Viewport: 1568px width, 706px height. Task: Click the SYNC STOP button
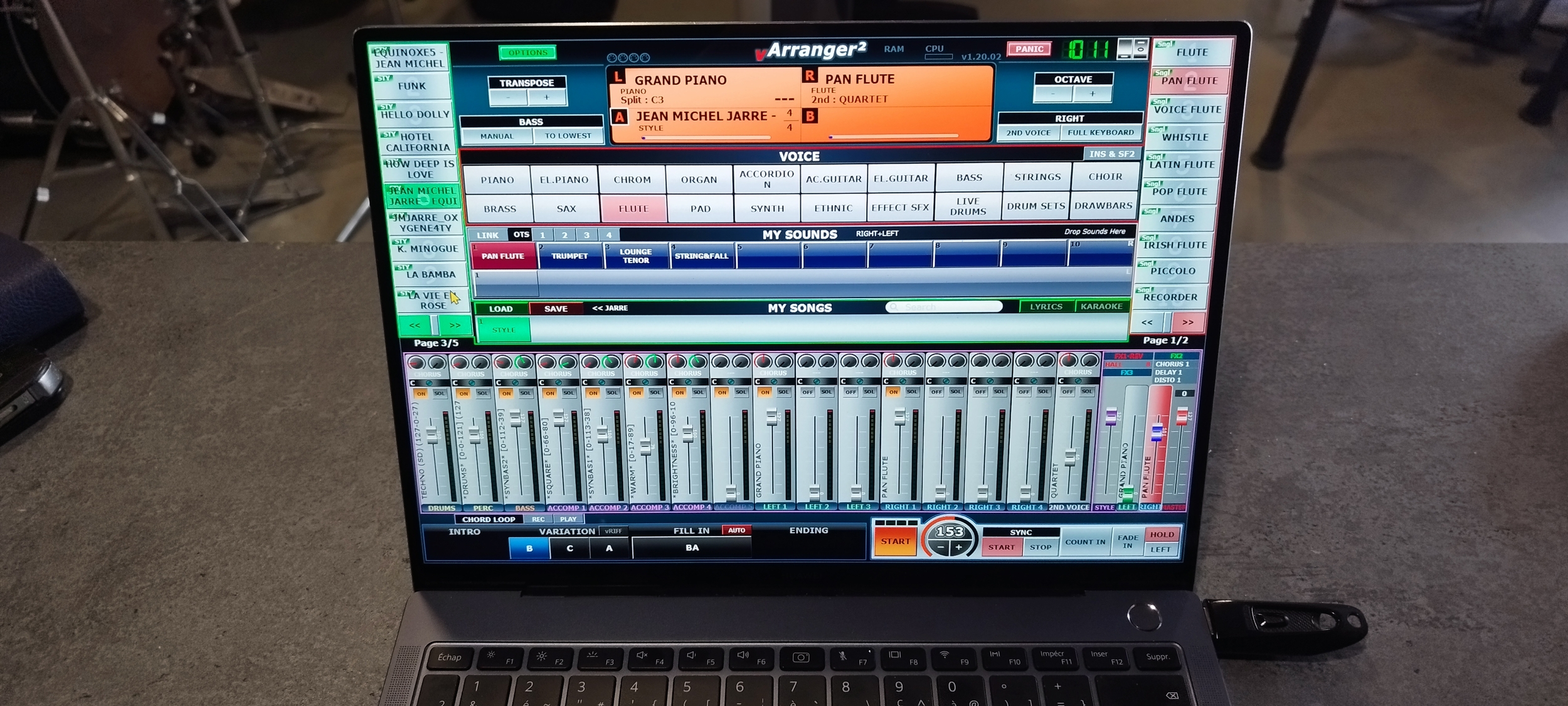tap(1040, 547)
